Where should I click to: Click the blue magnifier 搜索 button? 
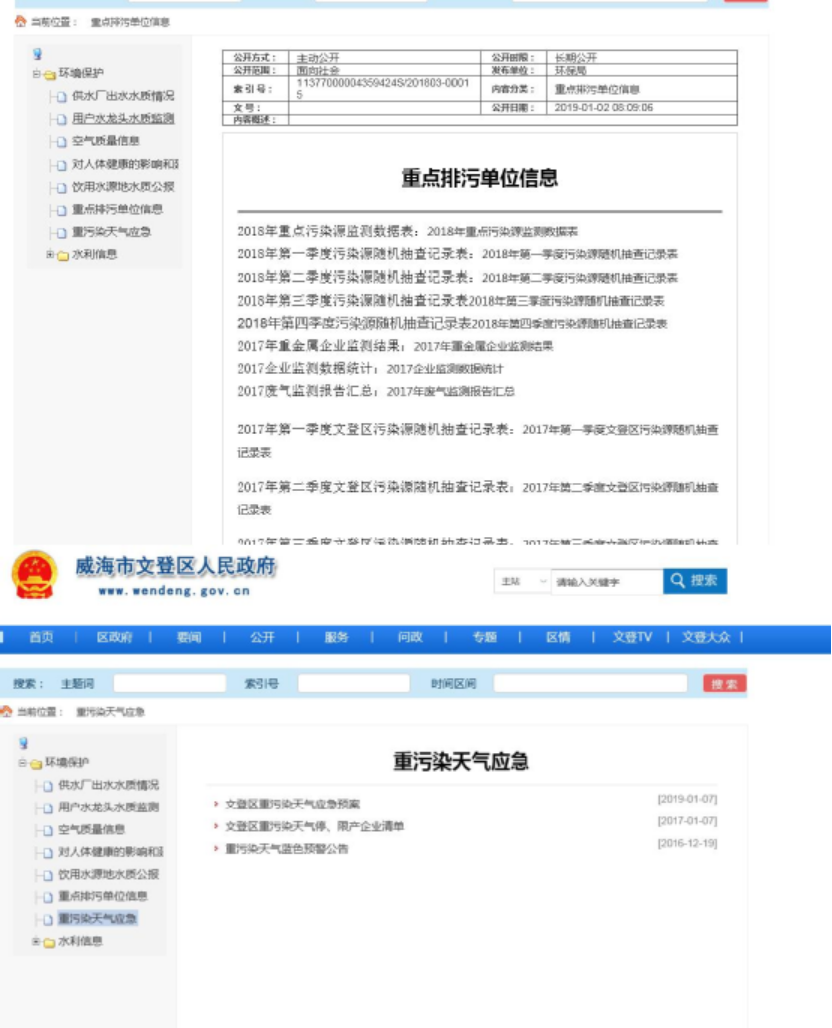(x=694, y=581)
